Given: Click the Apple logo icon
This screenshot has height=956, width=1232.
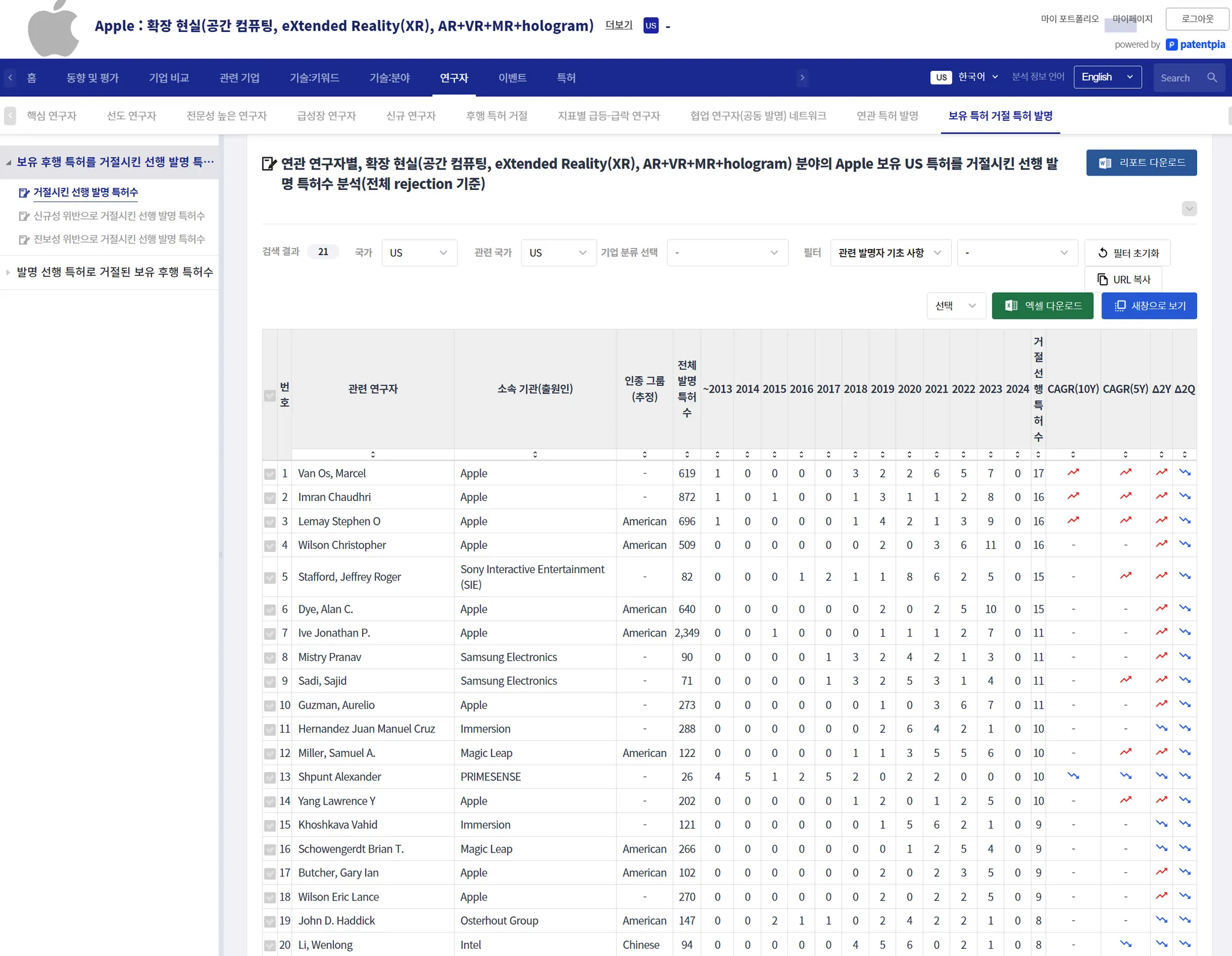Looking at the screenshot, I should [x=53, y=29].
